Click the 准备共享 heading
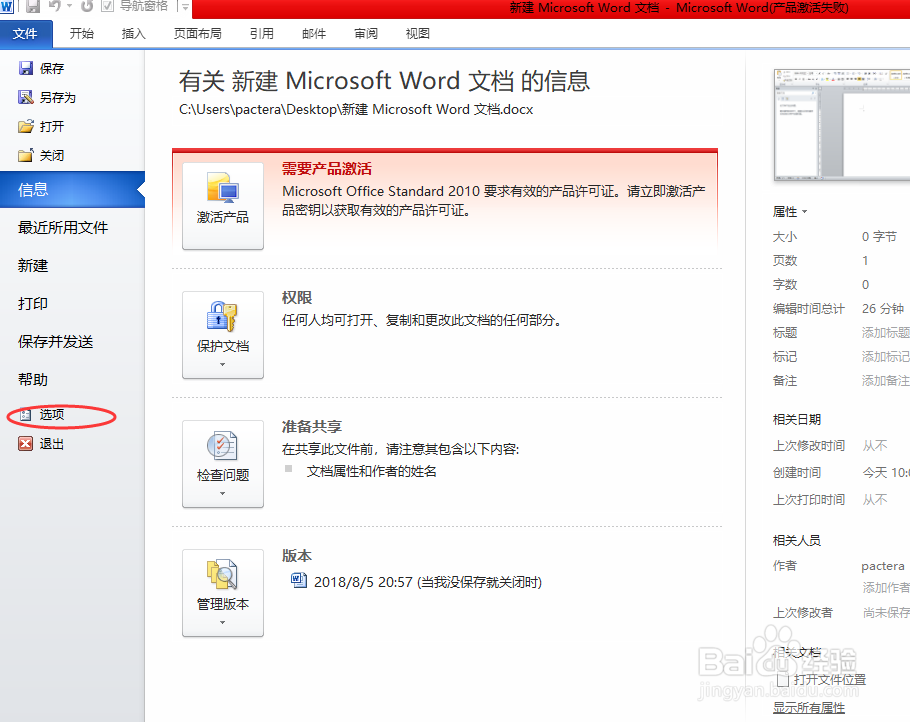The image size is (910, 722). coord(312,427)
